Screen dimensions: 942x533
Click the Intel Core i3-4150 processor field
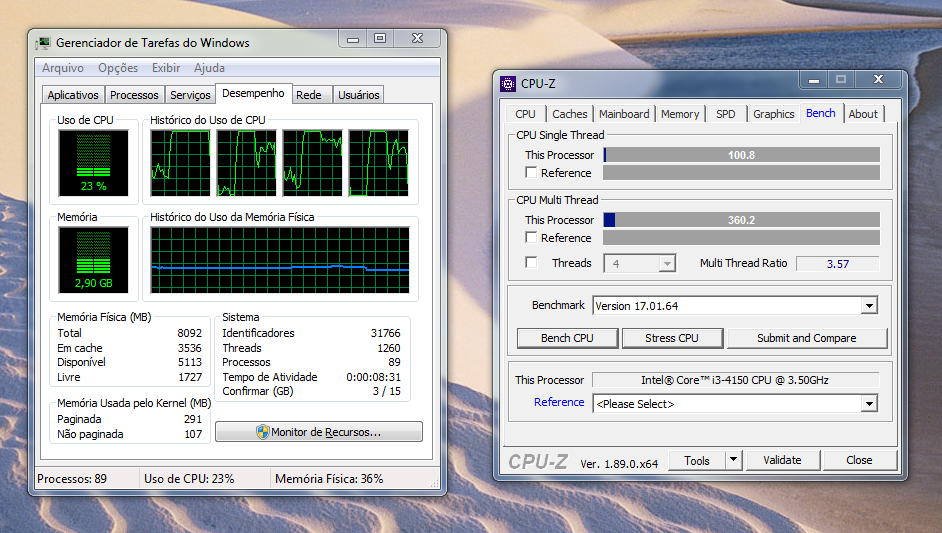[735, 380]
